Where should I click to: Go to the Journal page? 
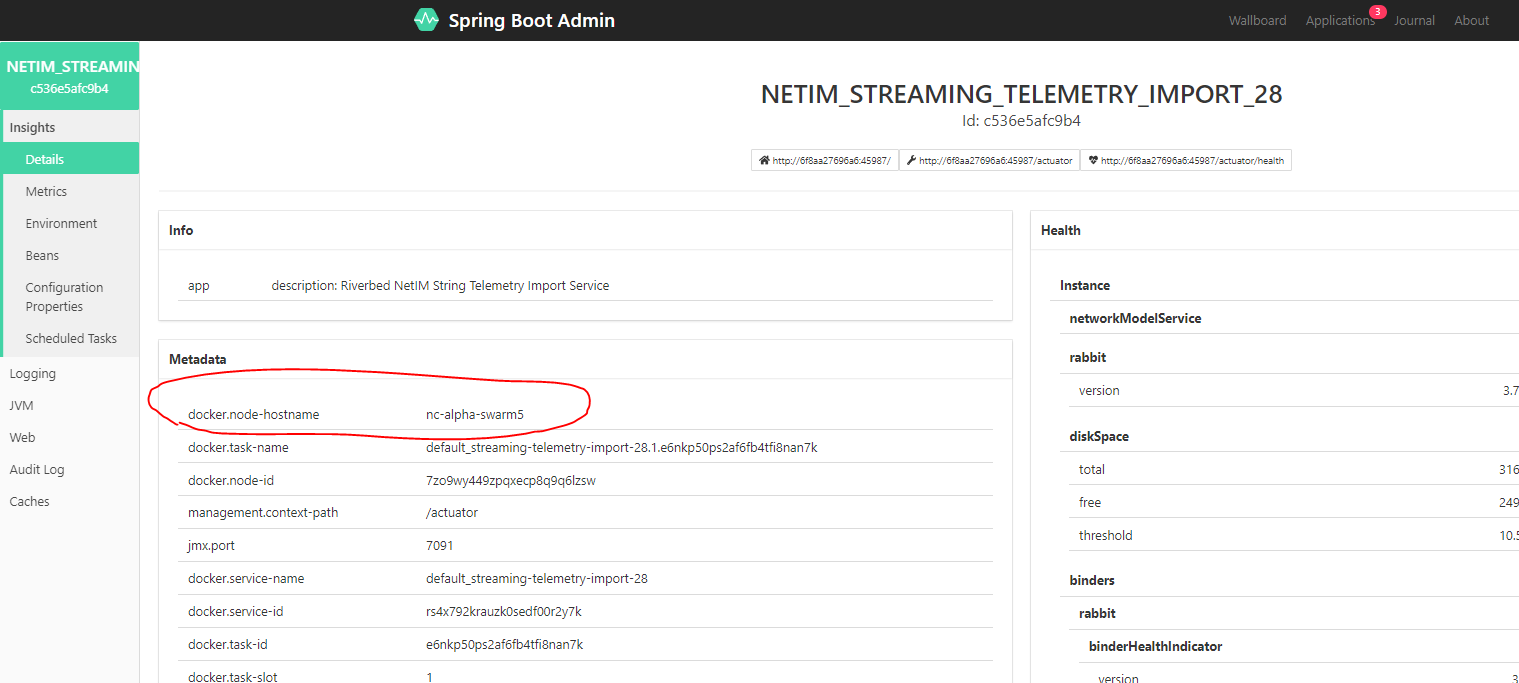1414,20
